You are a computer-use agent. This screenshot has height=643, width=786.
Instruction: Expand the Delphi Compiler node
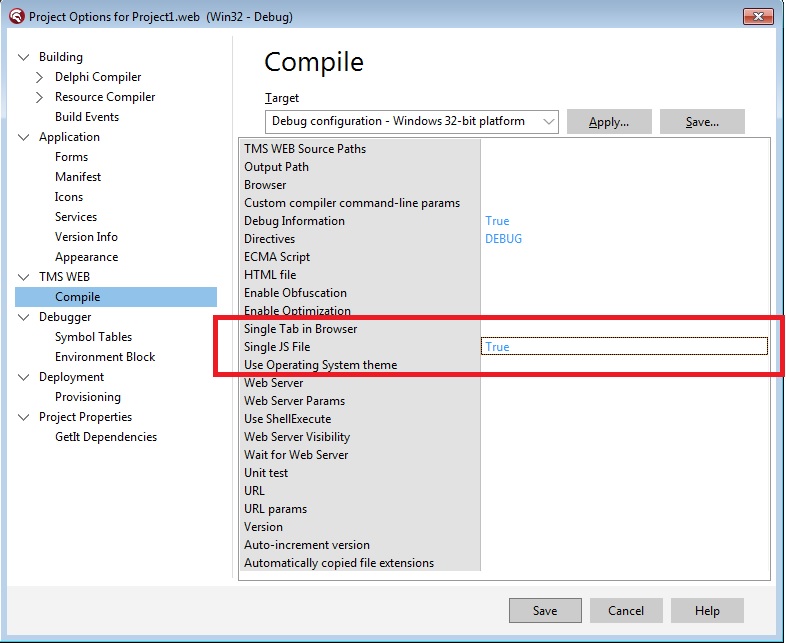(40, 77)
